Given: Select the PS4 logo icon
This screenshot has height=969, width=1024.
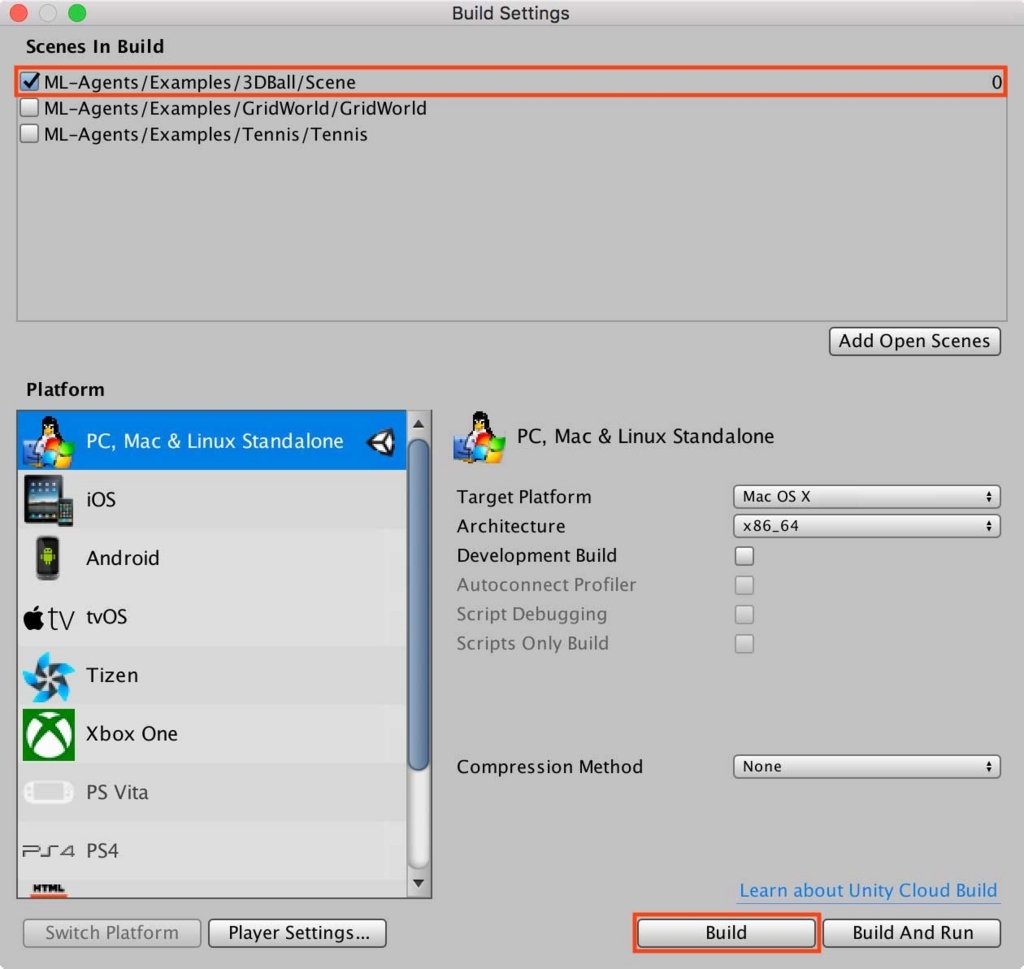Looking at the screenshot, I should coord(48,851).
